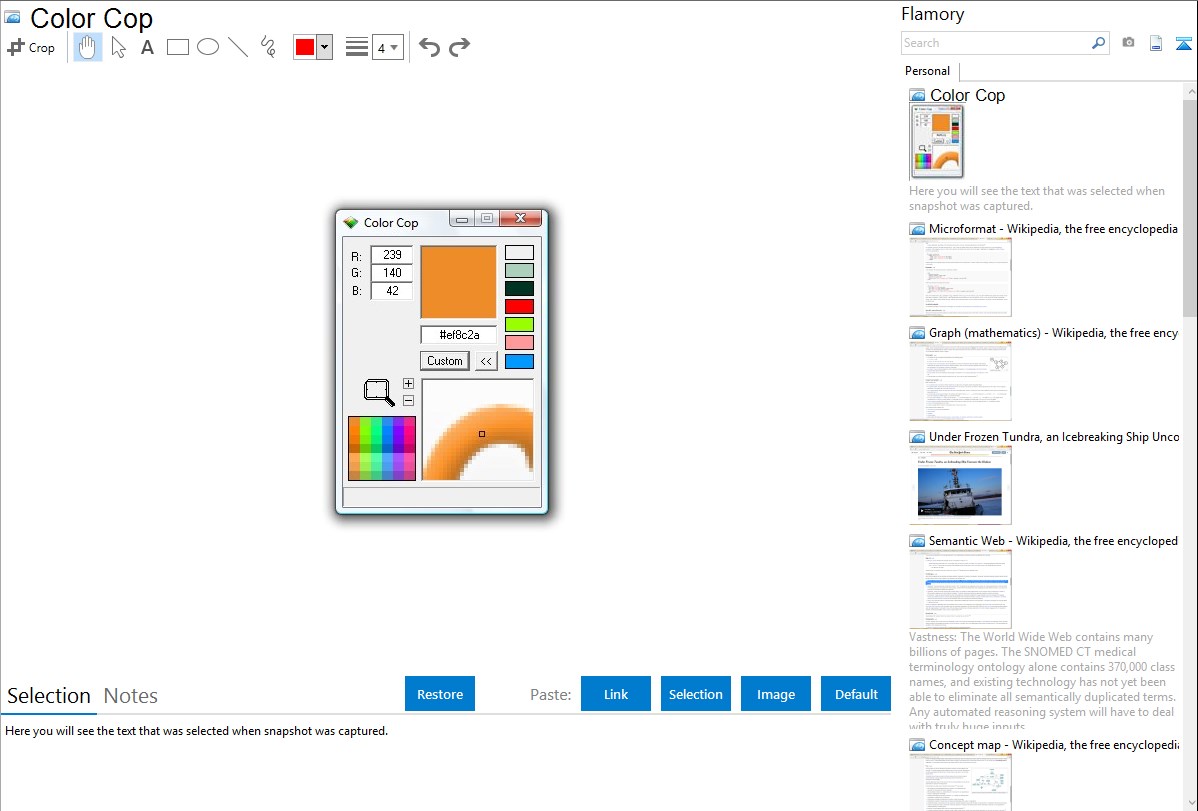Image resolution: width=1198 pixels, height=811 pixels.
Task: Click the Graph (mathematics) entry icon
Action: [x=918, y=333]
